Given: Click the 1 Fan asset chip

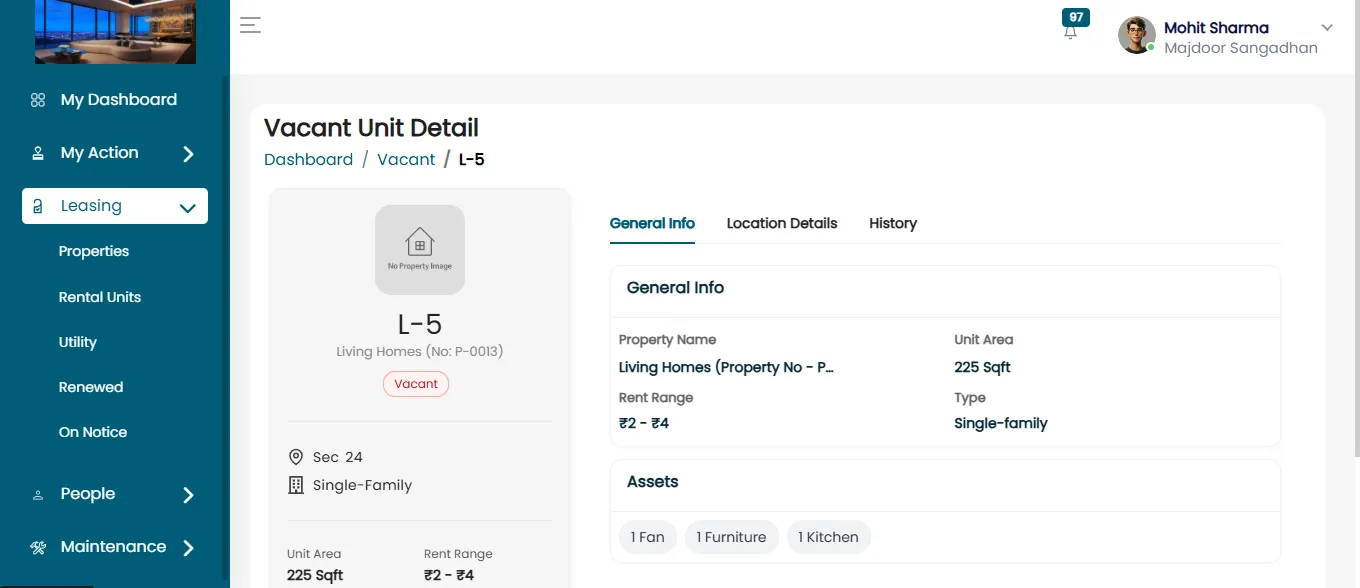Looking at the screenshot, I should 648,537.
